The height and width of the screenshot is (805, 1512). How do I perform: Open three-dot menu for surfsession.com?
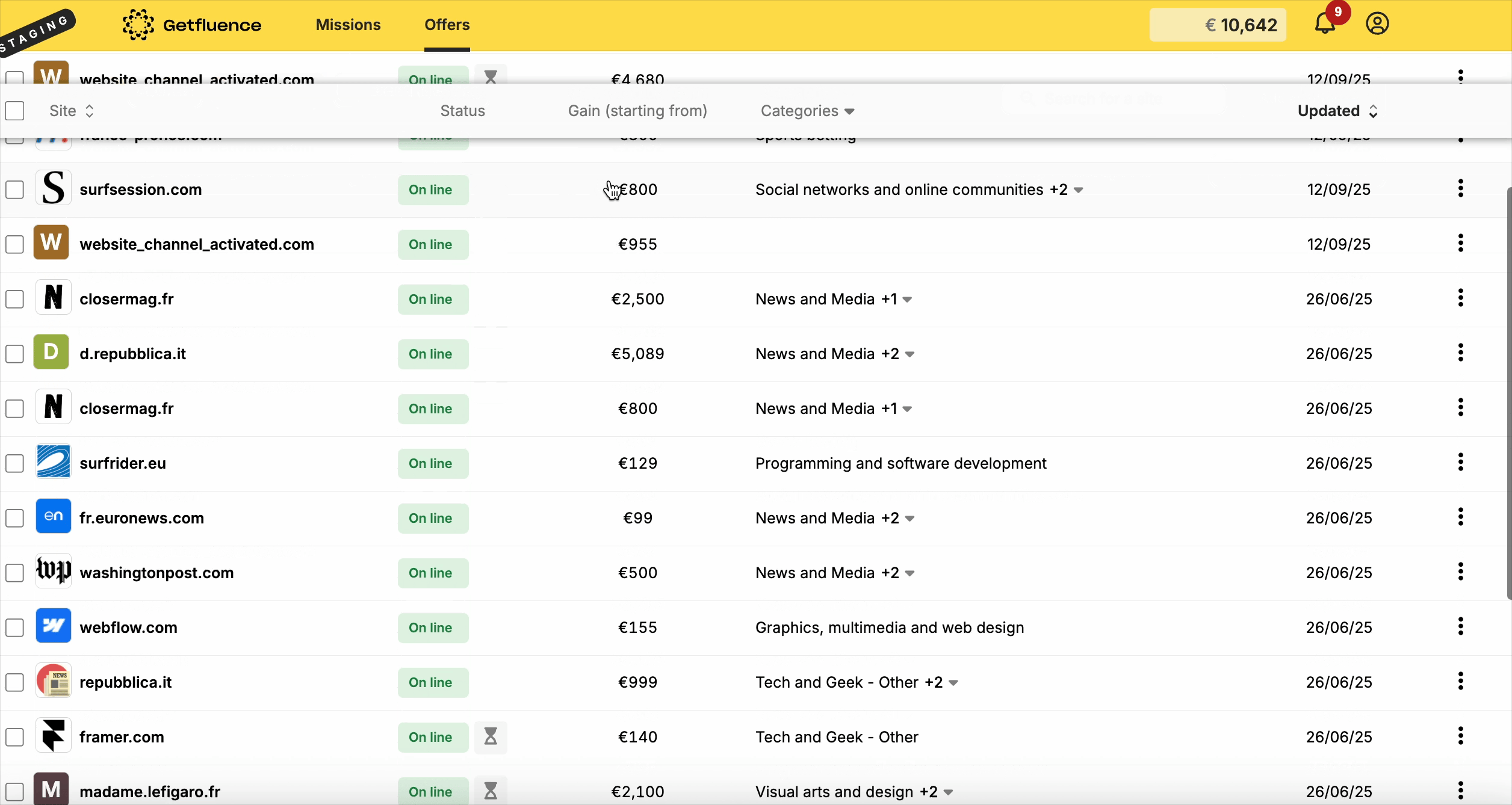[x=1460, y=189]
